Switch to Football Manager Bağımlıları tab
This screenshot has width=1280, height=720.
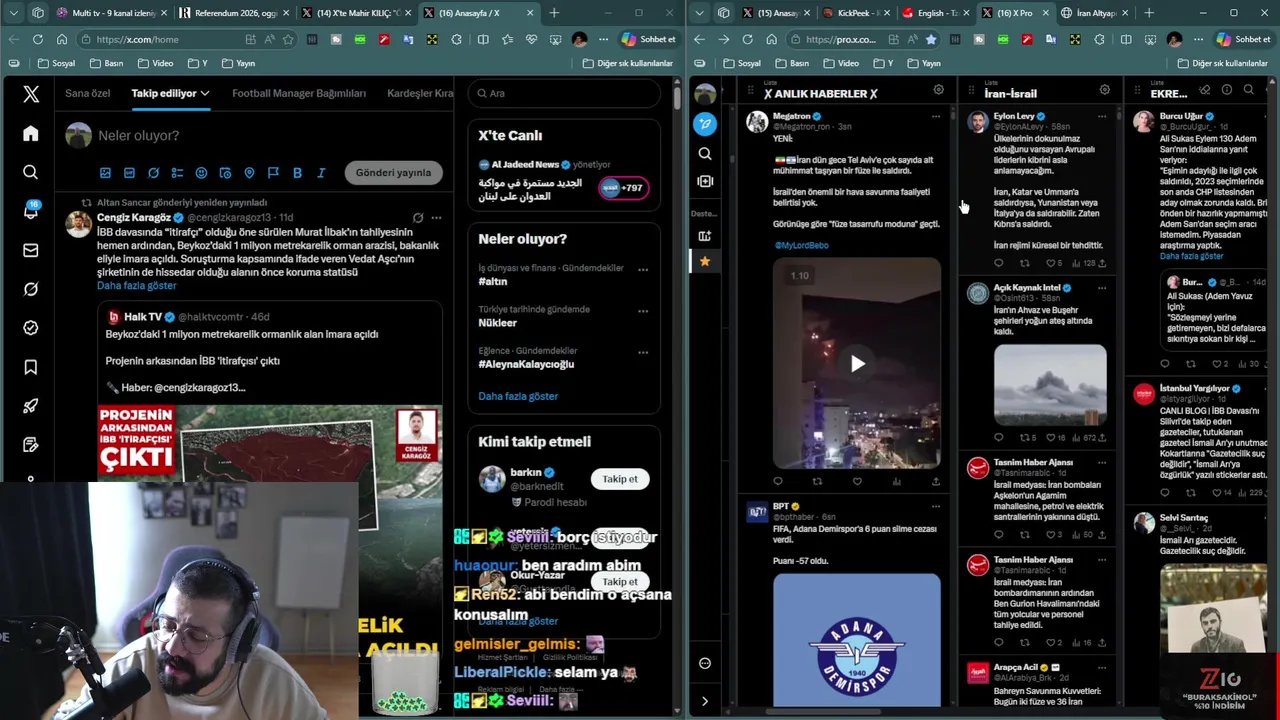coord(299,93)
